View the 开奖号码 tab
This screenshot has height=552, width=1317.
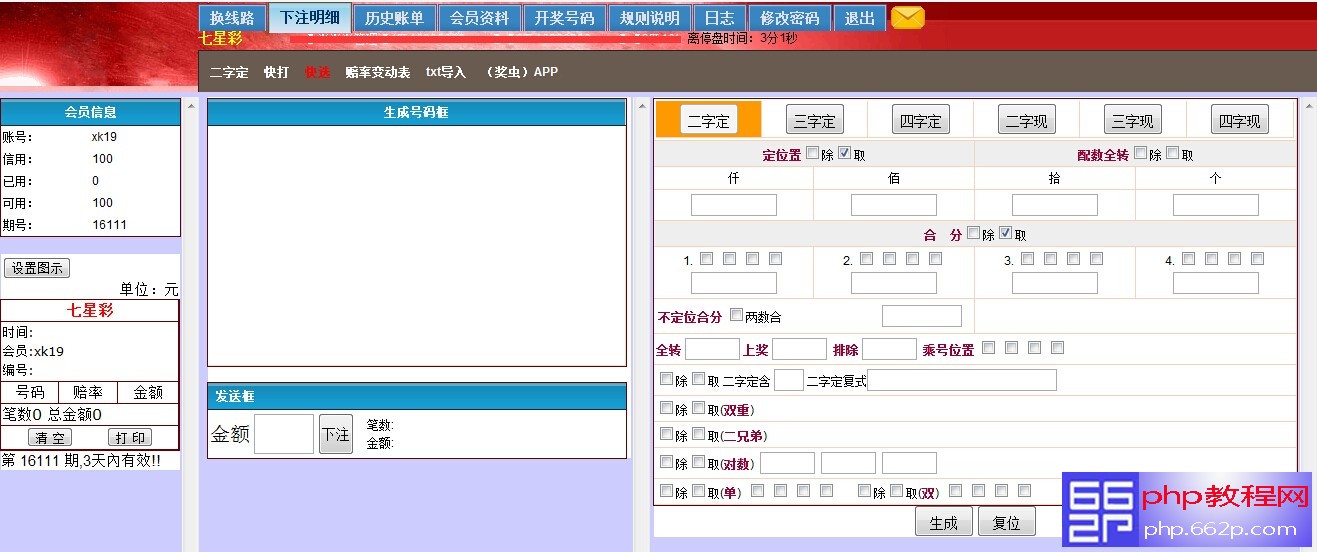564,18
